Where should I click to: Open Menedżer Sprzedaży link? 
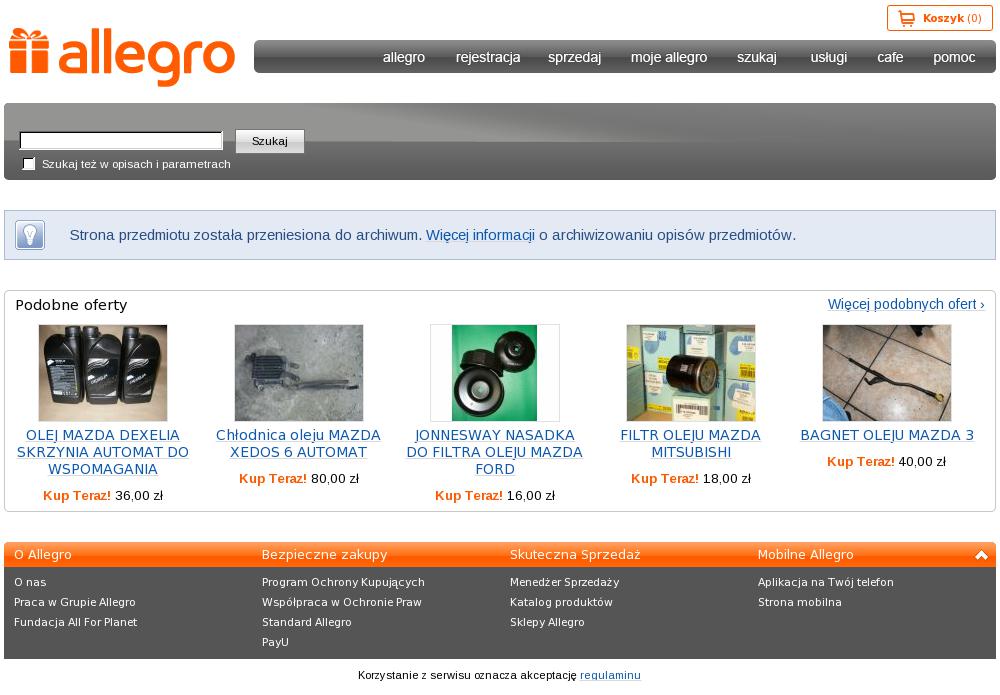click(564, 582)
